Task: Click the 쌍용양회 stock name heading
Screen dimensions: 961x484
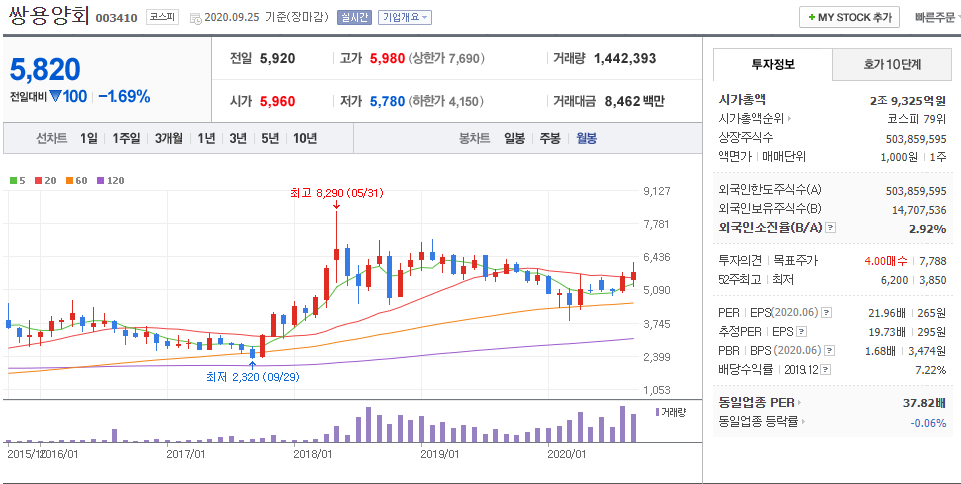Action: (x=49, y=15)
